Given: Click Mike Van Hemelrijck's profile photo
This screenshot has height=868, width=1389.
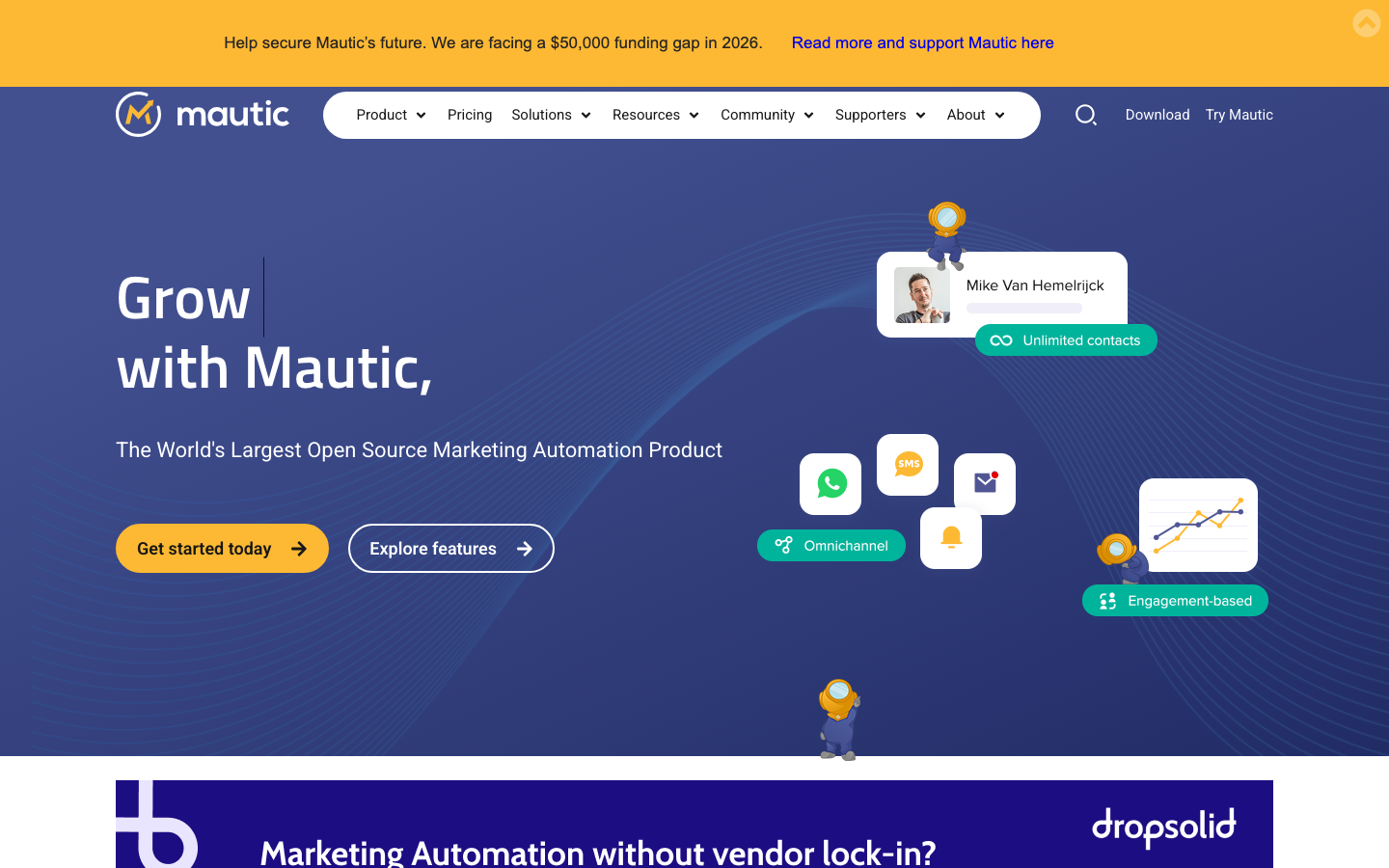Looking at the screenshot, I should click(x=922, y=295).
